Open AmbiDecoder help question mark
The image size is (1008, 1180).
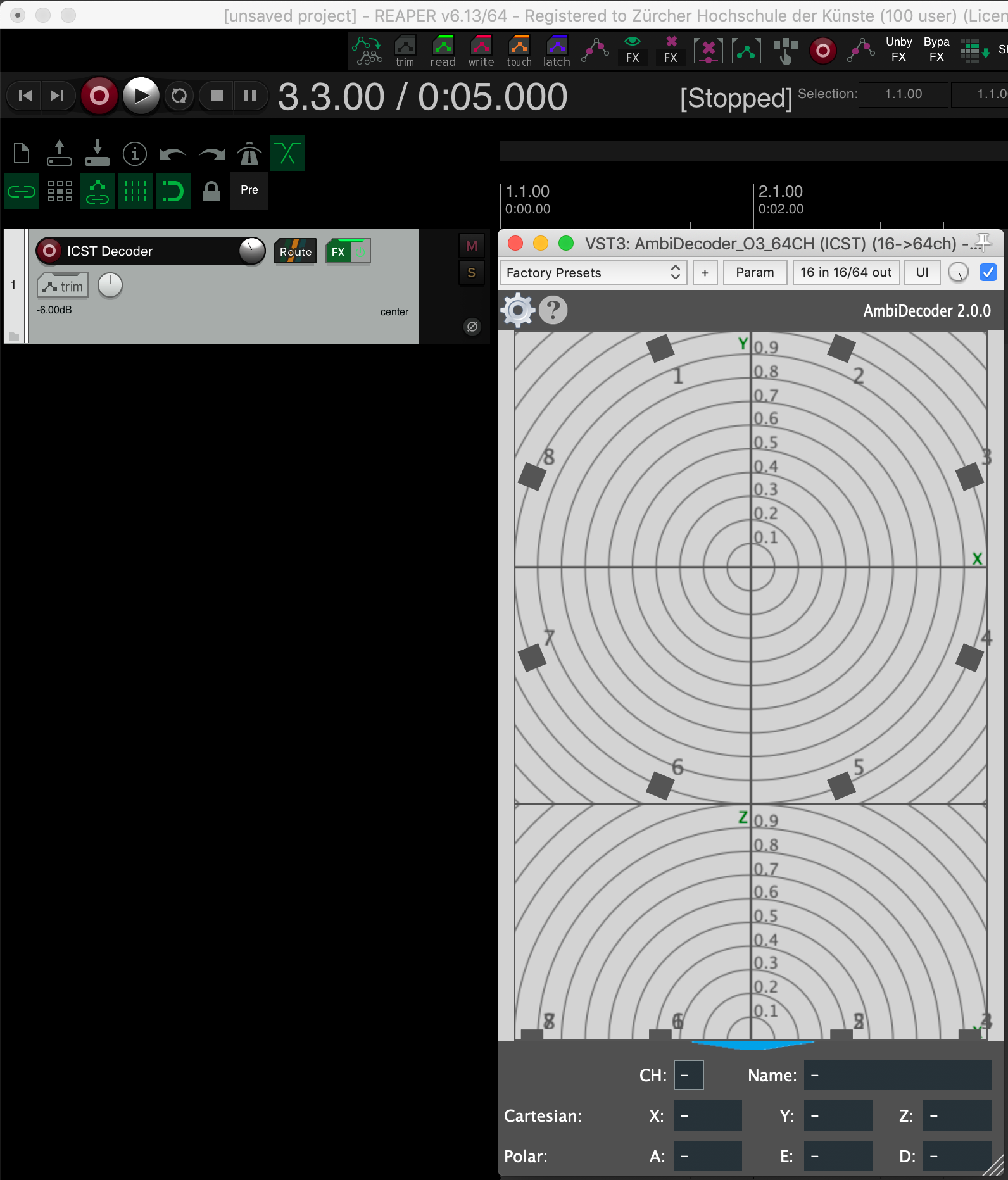tap(553, 310)
